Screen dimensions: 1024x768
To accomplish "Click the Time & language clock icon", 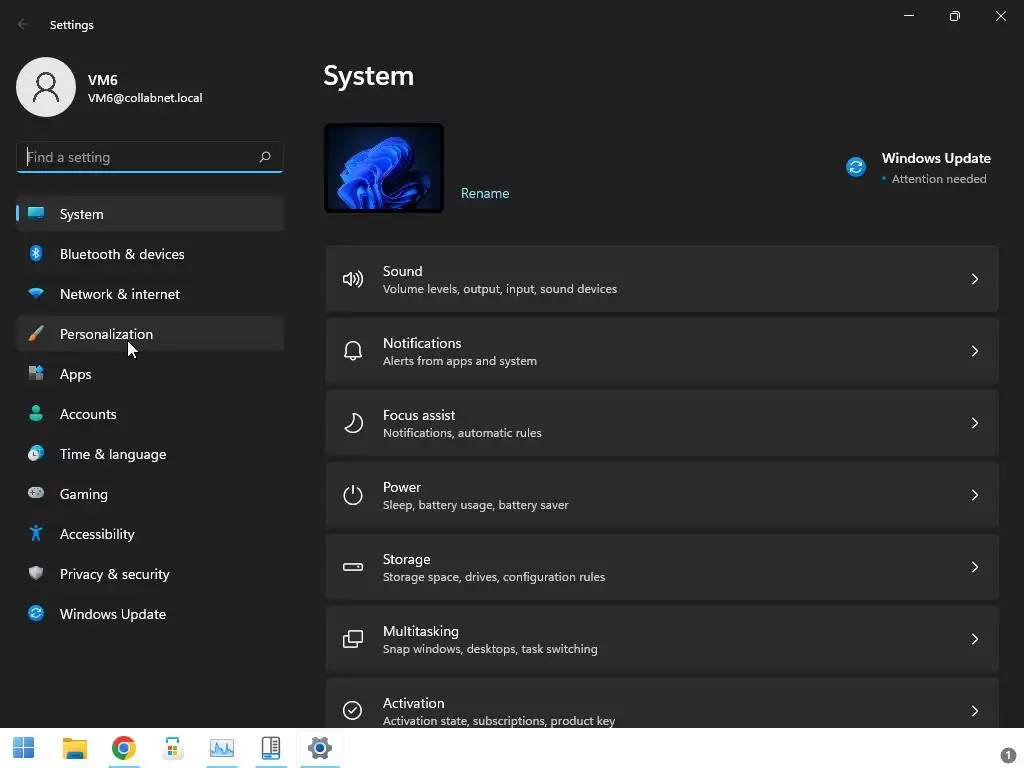I will point(36,453).
